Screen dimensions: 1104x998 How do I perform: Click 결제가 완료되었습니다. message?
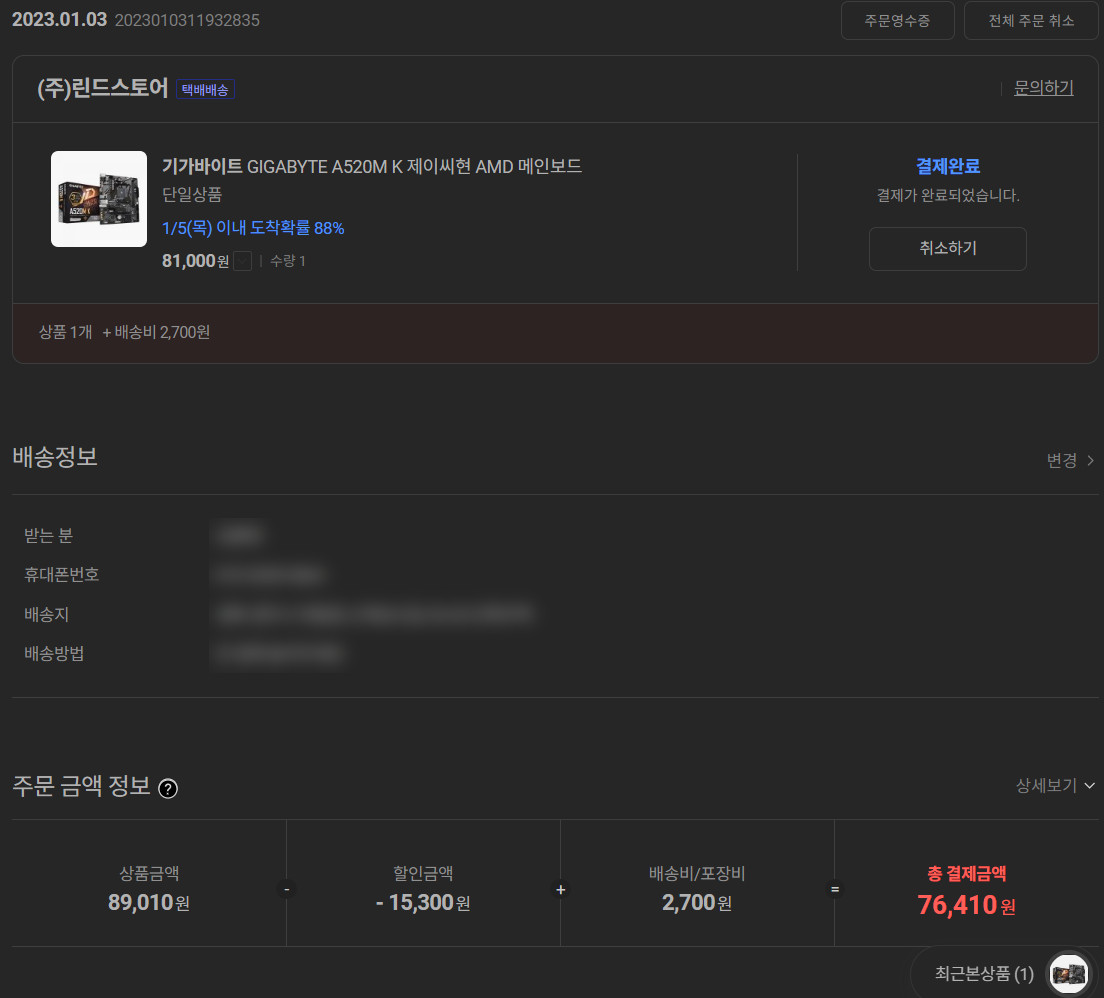pos(947,195)
